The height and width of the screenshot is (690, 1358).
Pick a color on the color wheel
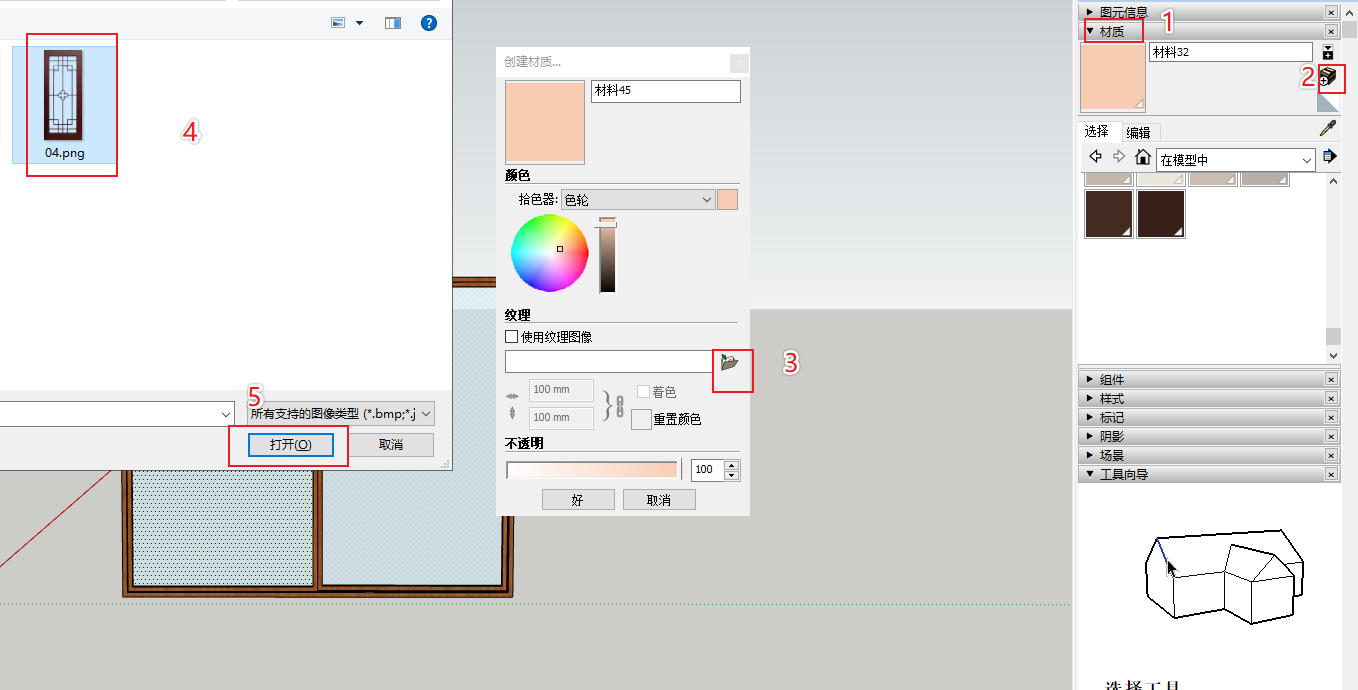549,253
